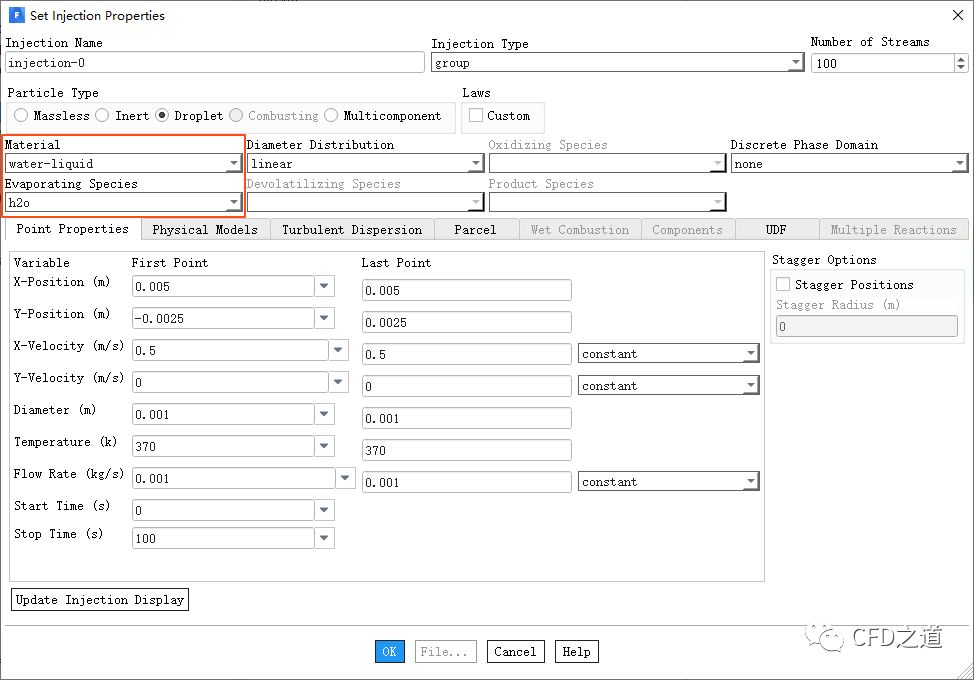Click the OK button
Image resolution: width=974 pixels, height=680 pixels.
coord(389,652)
